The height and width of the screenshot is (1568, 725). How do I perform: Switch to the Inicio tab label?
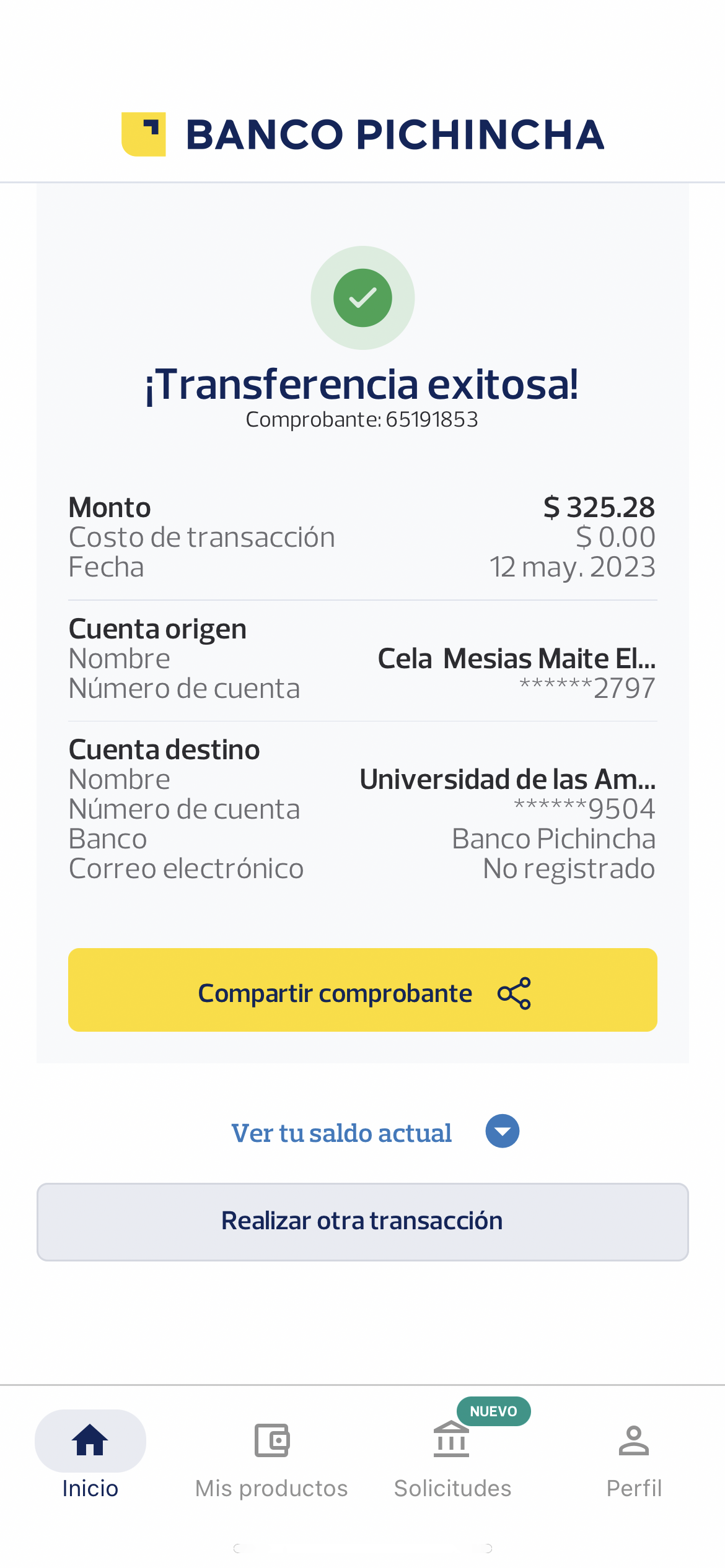pos(90,1488)
